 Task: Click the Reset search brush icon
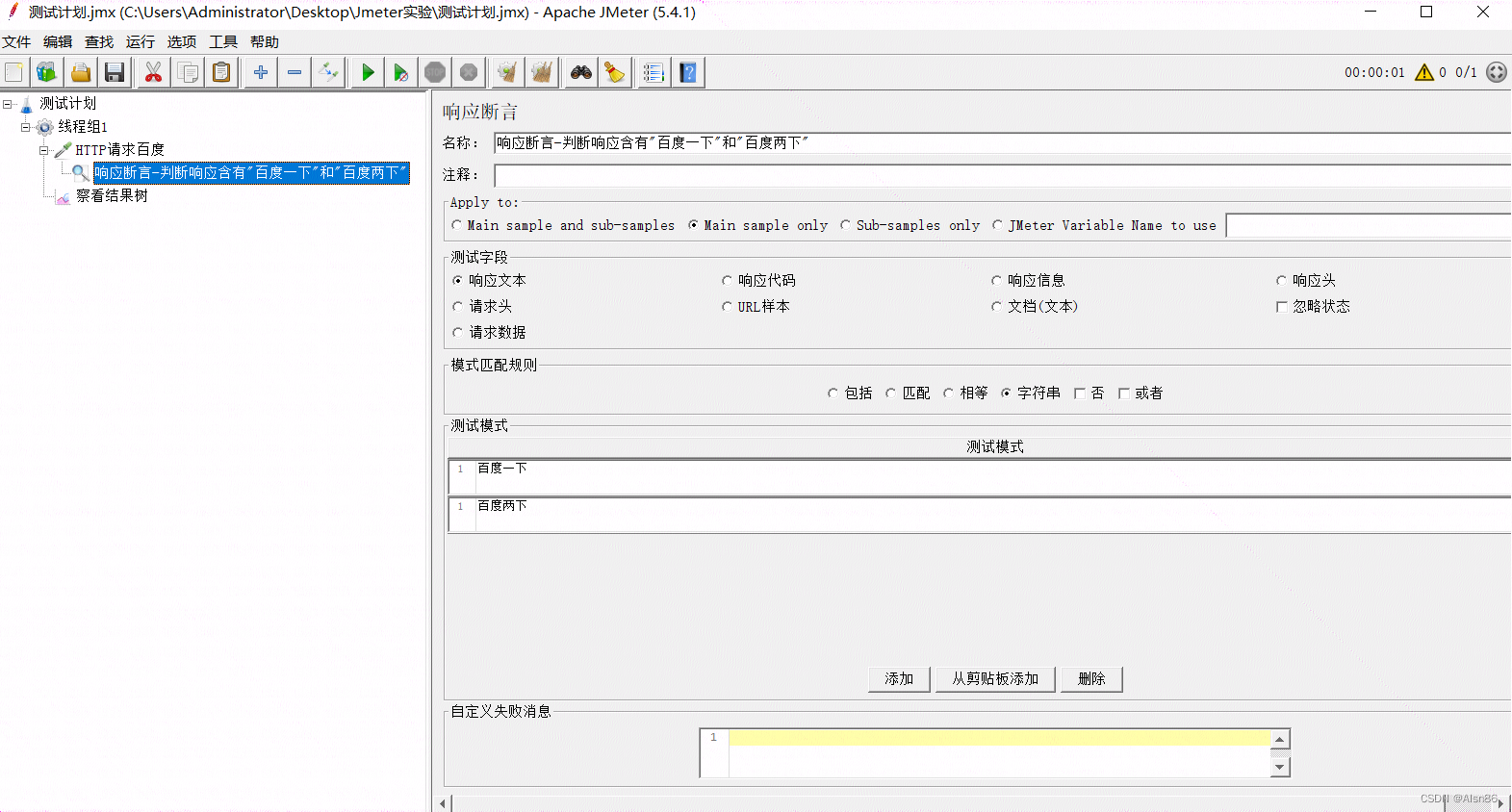[x=615, y=72]
